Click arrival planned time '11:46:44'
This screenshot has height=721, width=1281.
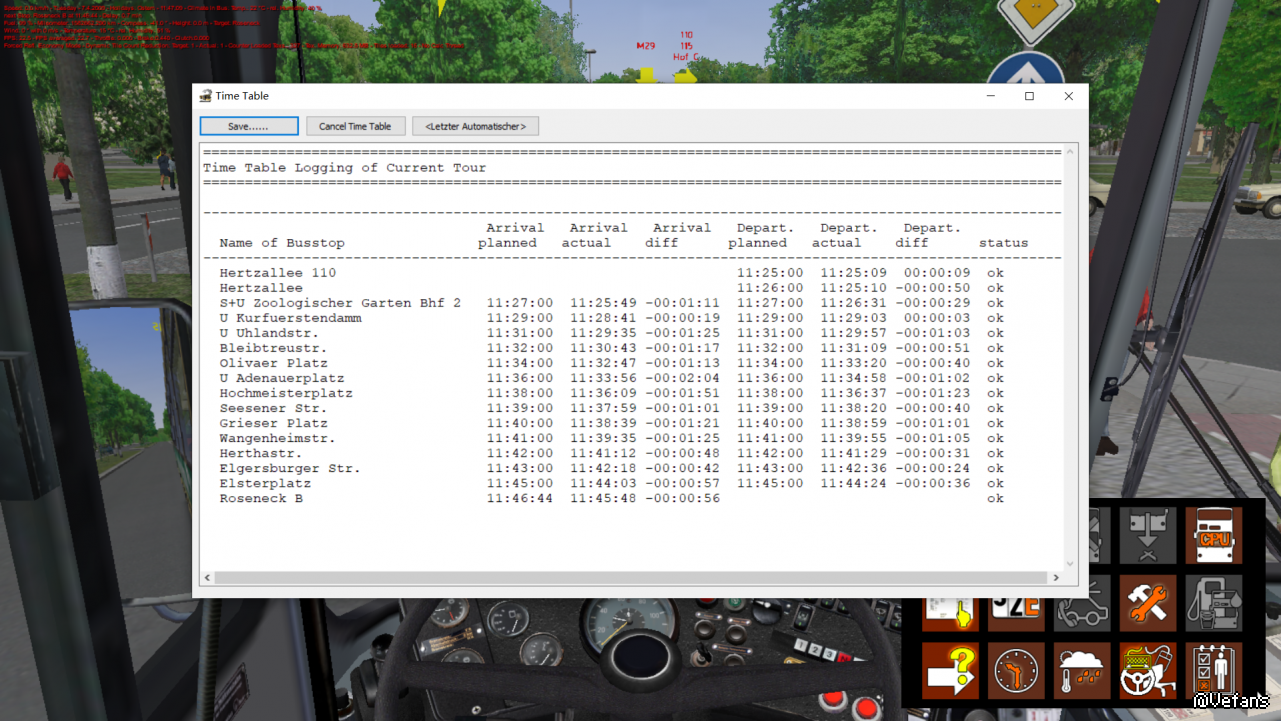tap(520, 498)
